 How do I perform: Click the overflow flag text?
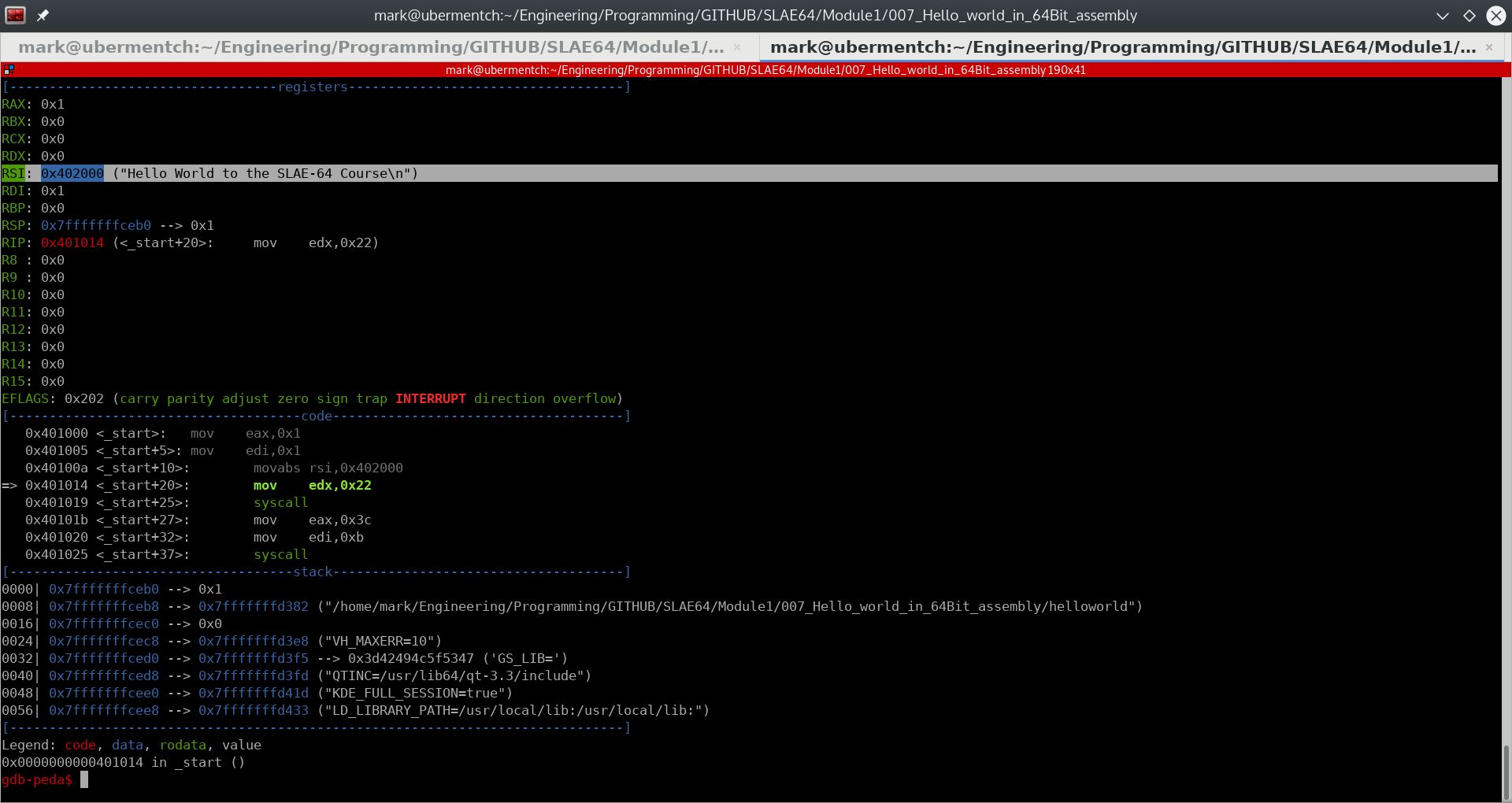pyautogui.click(x=584, y=398)
